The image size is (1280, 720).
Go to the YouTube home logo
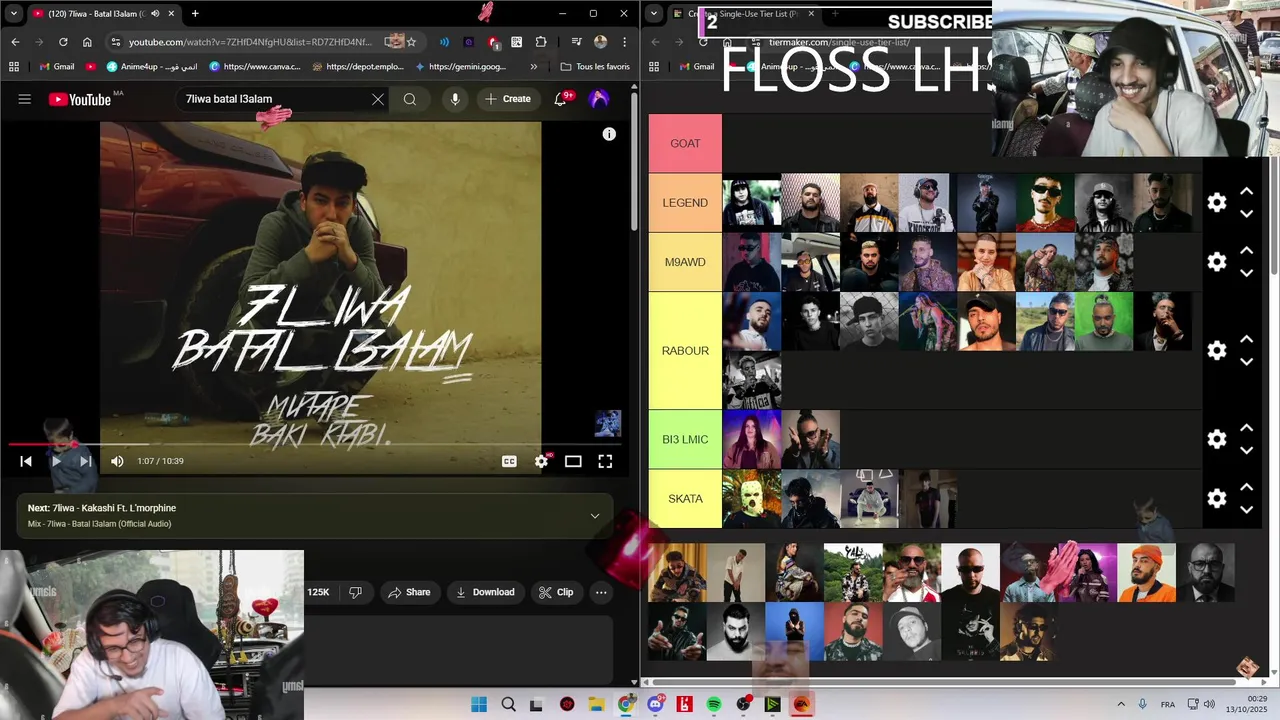point(80,99)
